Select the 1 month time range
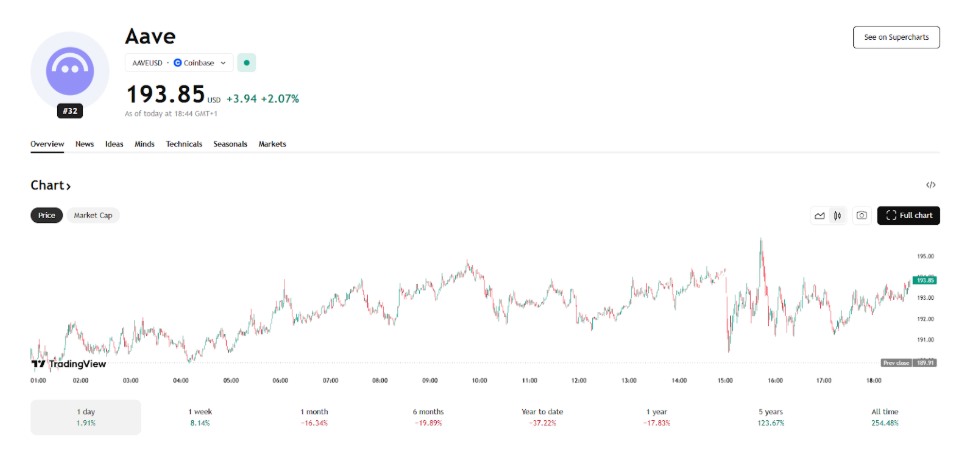This screenshot has width=963, height=466. coord(314,417)
